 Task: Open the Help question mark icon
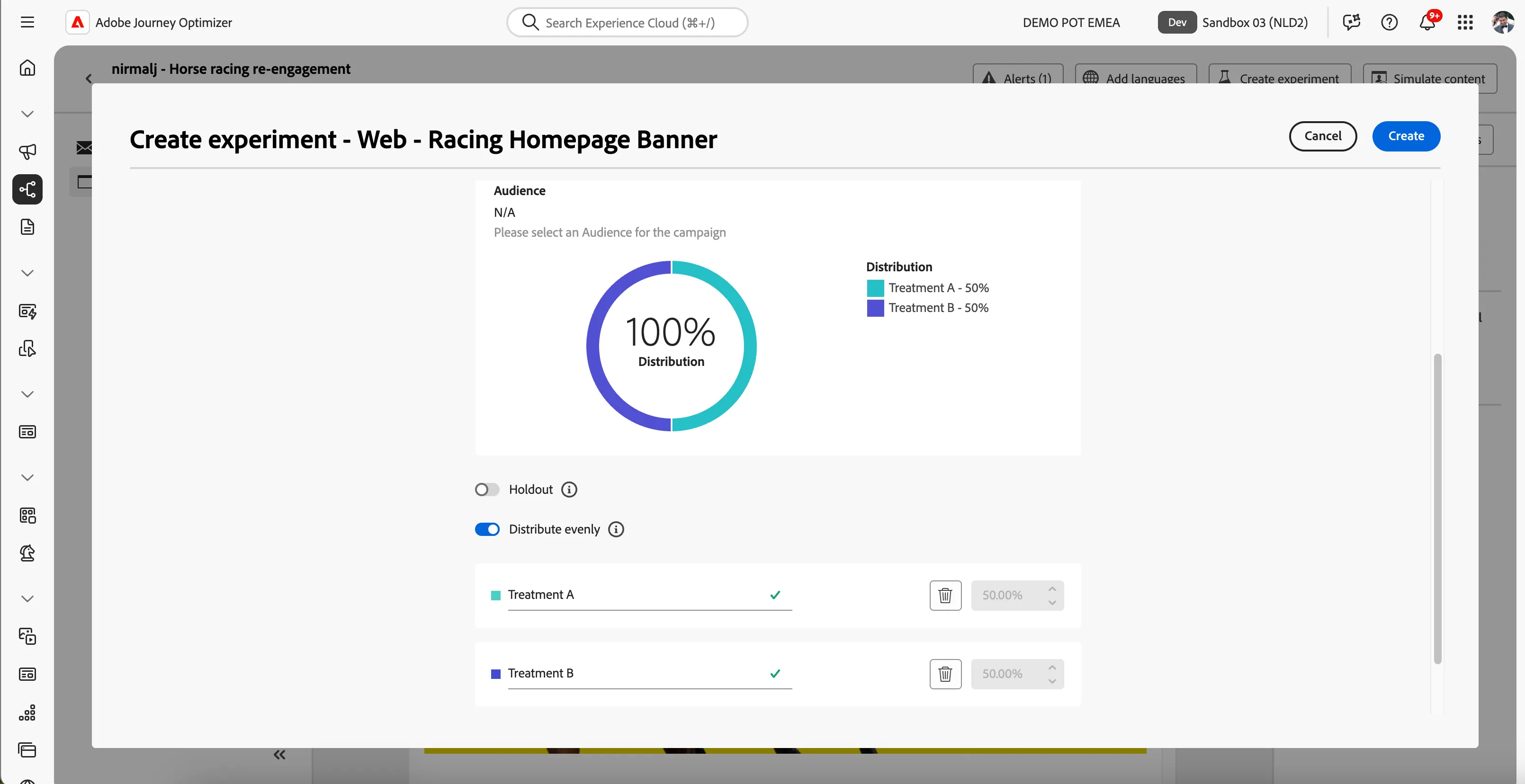(1389, 22)
